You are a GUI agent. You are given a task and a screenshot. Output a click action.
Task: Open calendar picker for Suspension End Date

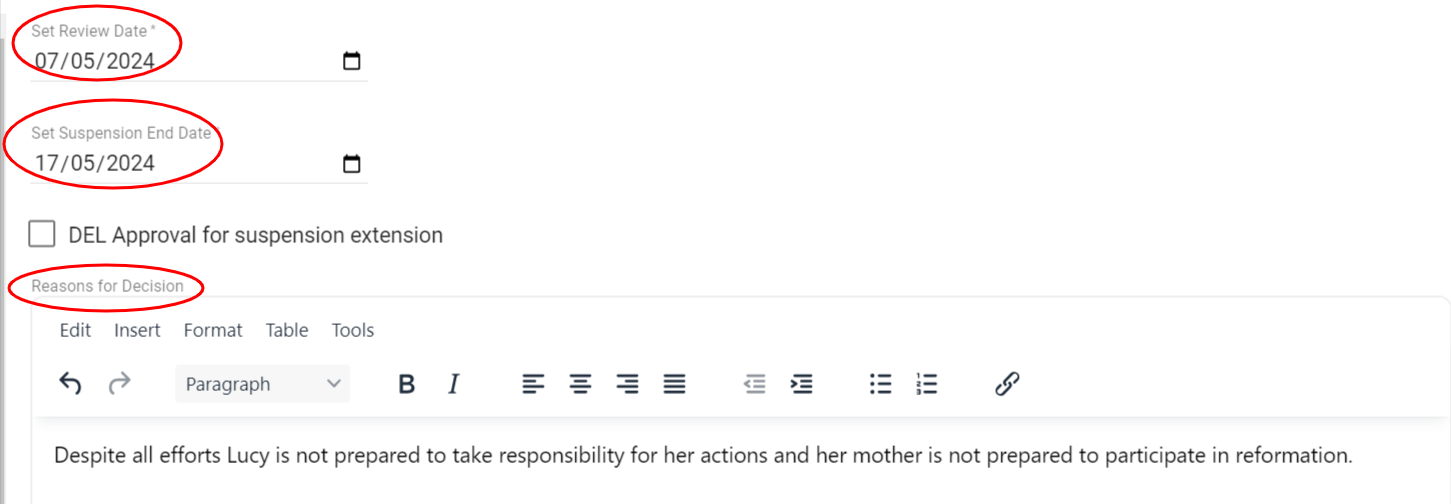pyautogui.click(x=351, y=164)
